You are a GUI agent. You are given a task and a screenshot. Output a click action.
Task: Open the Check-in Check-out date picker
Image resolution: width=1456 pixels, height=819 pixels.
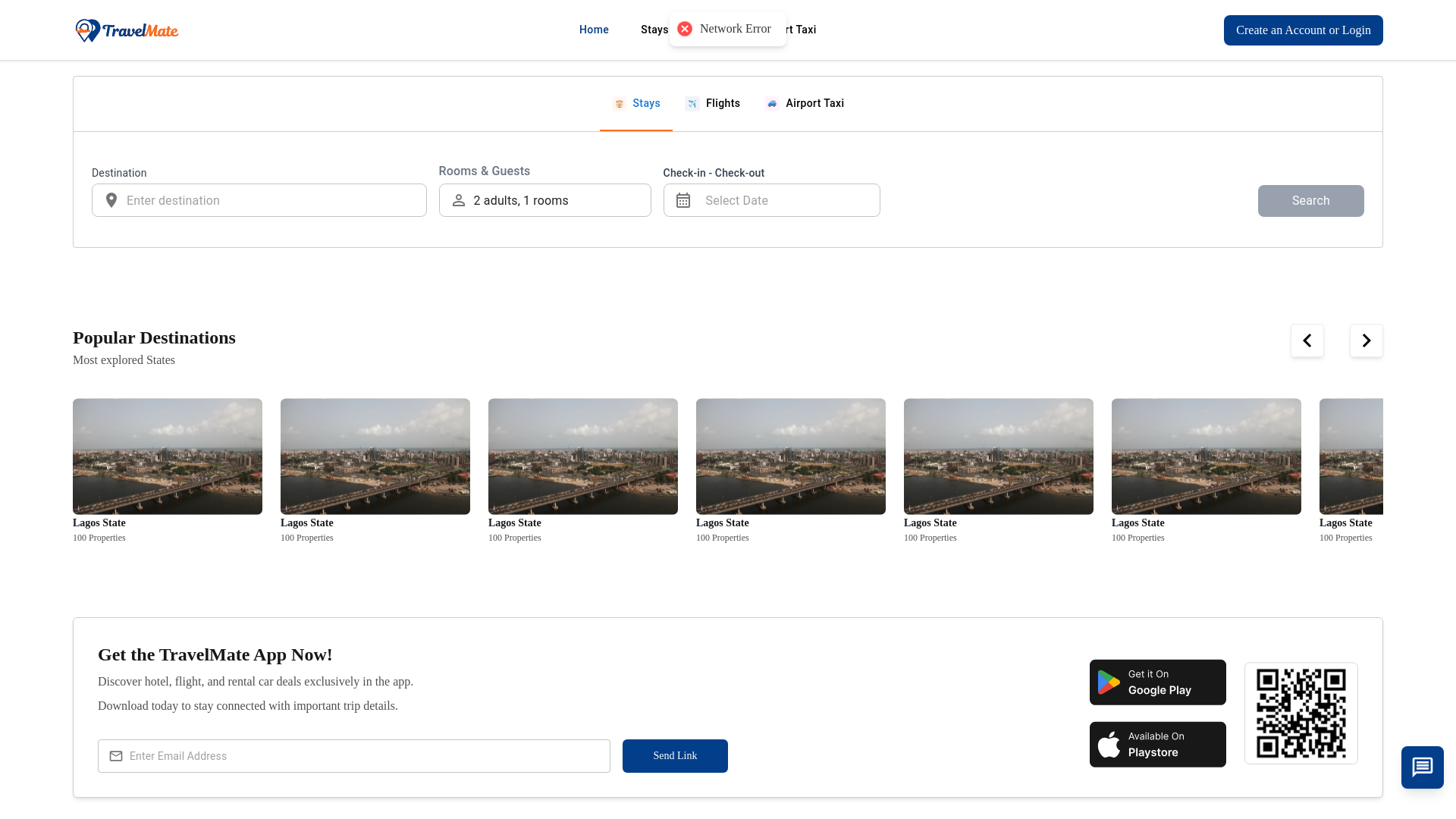772,200
